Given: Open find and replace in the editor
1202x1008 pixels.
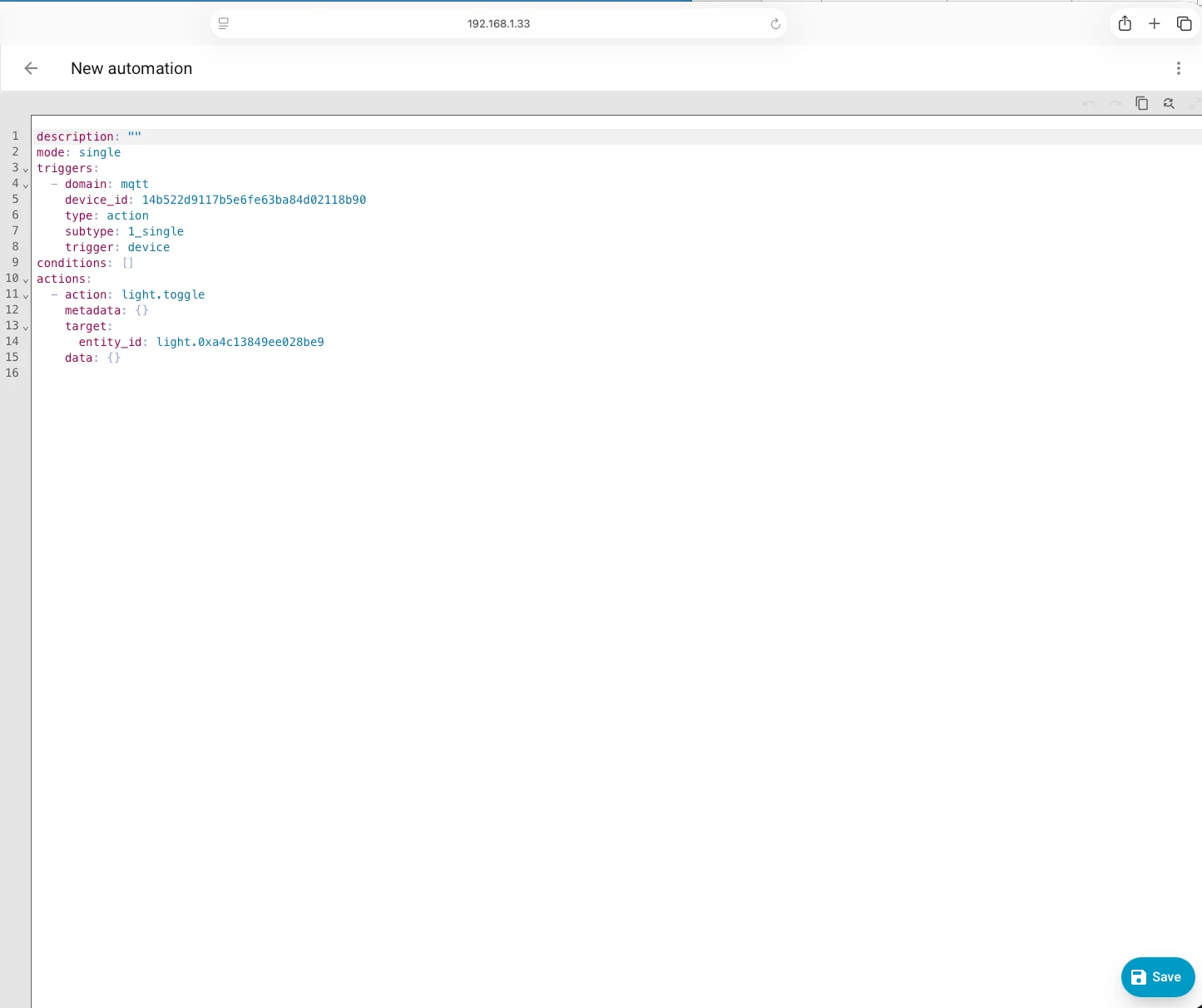Looking at the screenshot, I should (1168, 103).
